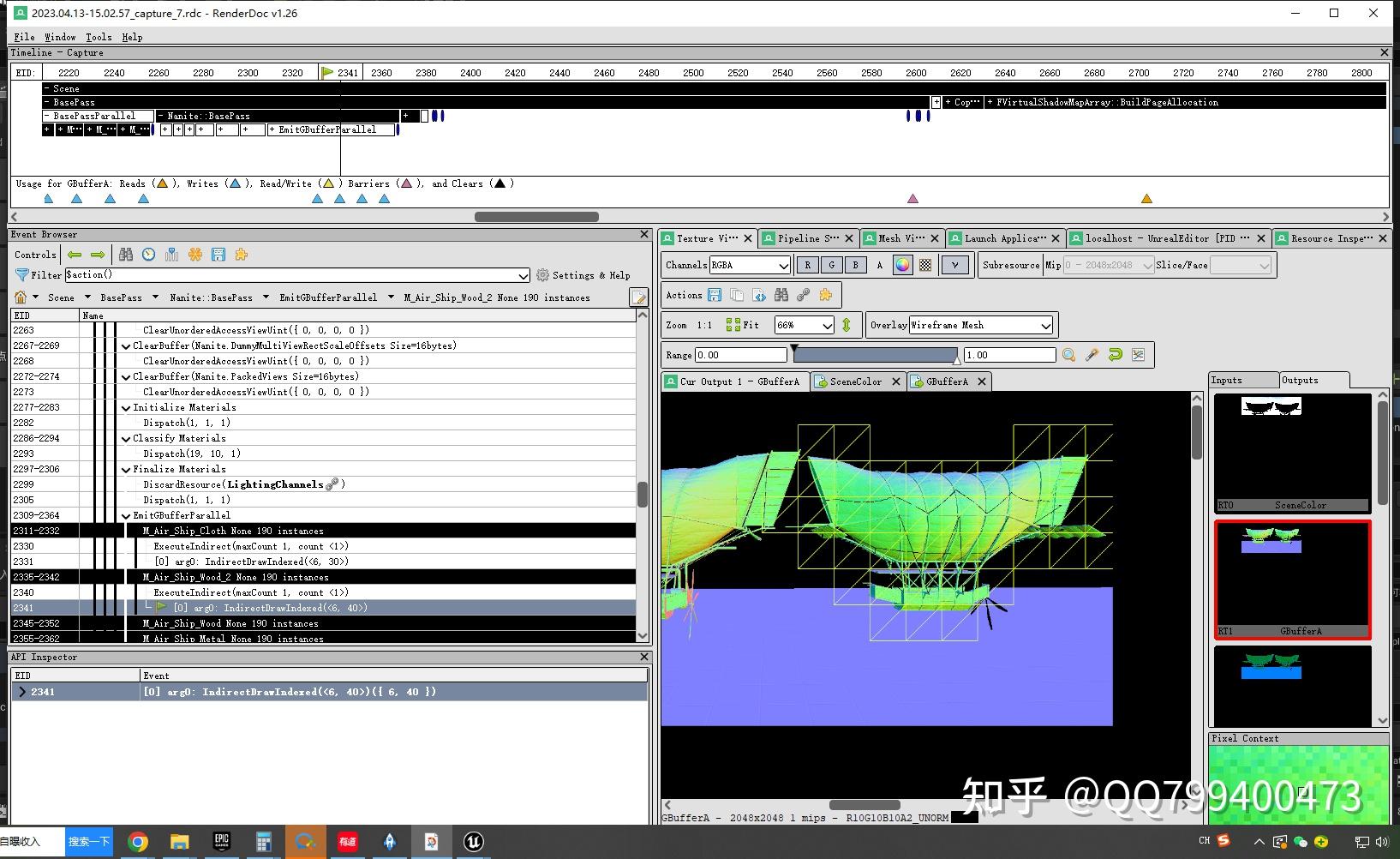
Task: Toggle the Red channel display
Action: (x=806, y=265)
